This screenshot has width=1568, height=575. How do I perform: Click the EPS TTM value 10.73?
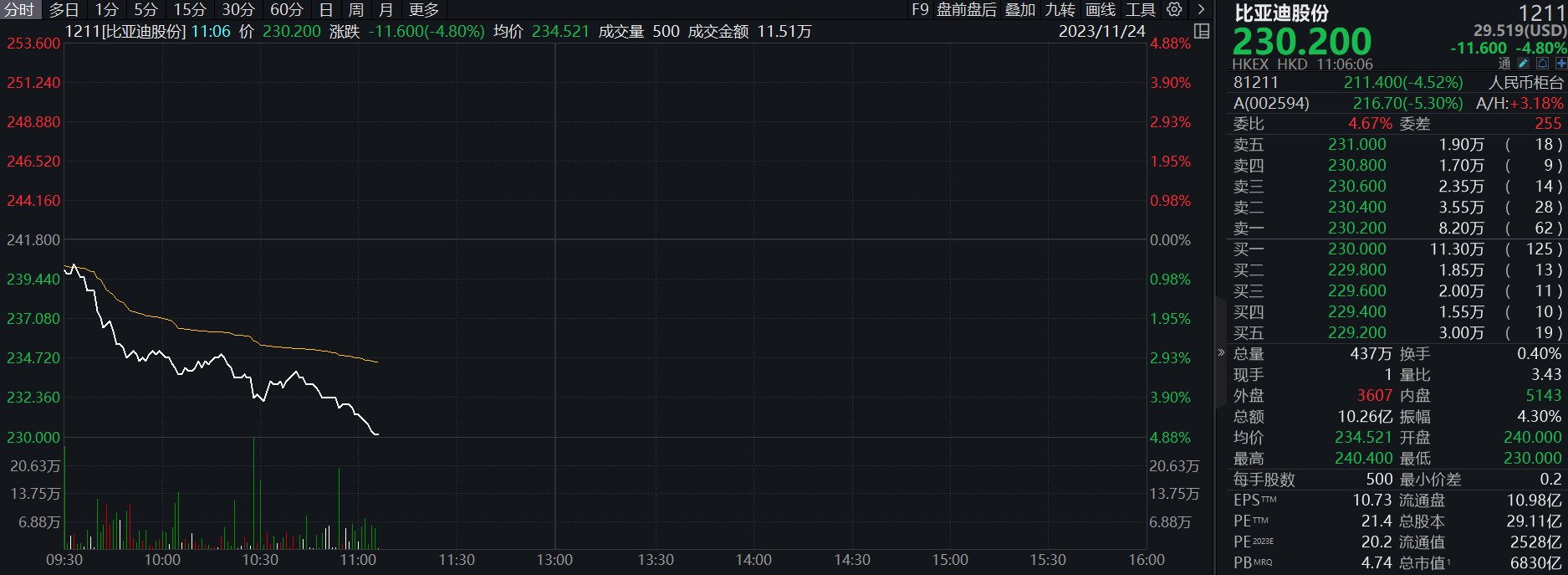tap(1372, 501)
